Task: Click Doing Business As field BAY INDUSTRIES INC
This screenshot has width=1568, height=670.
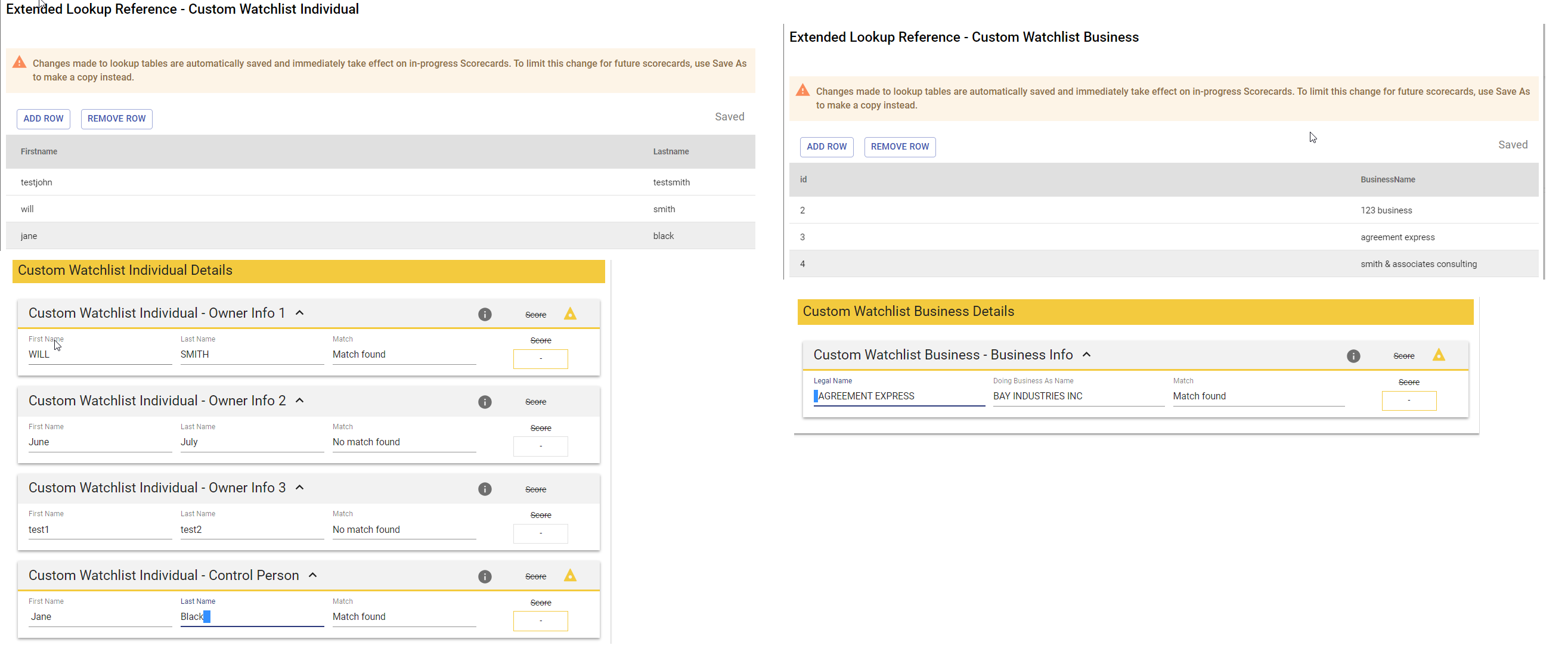Action: pyautogui.click(x=1079, y=396)
